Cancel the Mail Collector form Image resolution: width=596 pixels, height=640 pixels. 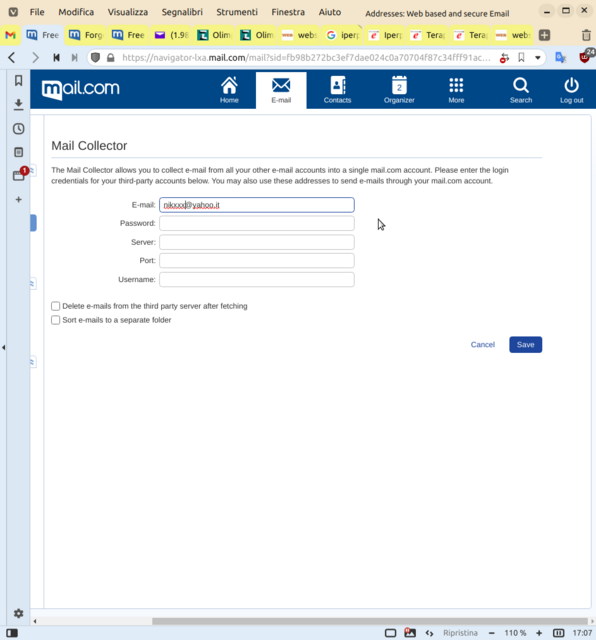point(483,344)
